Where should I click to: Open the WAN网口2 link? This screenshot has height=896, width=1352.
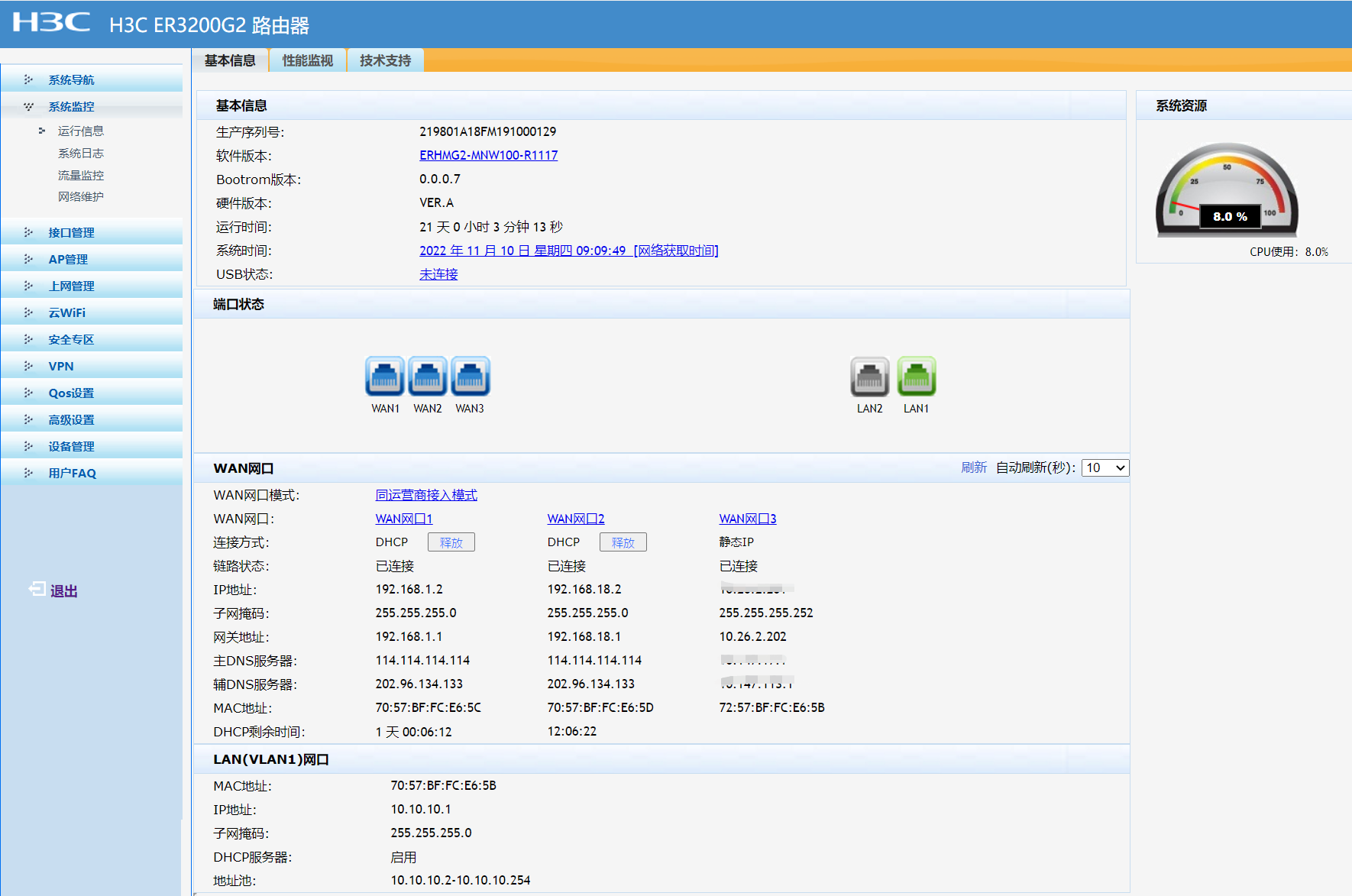[x=576, y=519]
